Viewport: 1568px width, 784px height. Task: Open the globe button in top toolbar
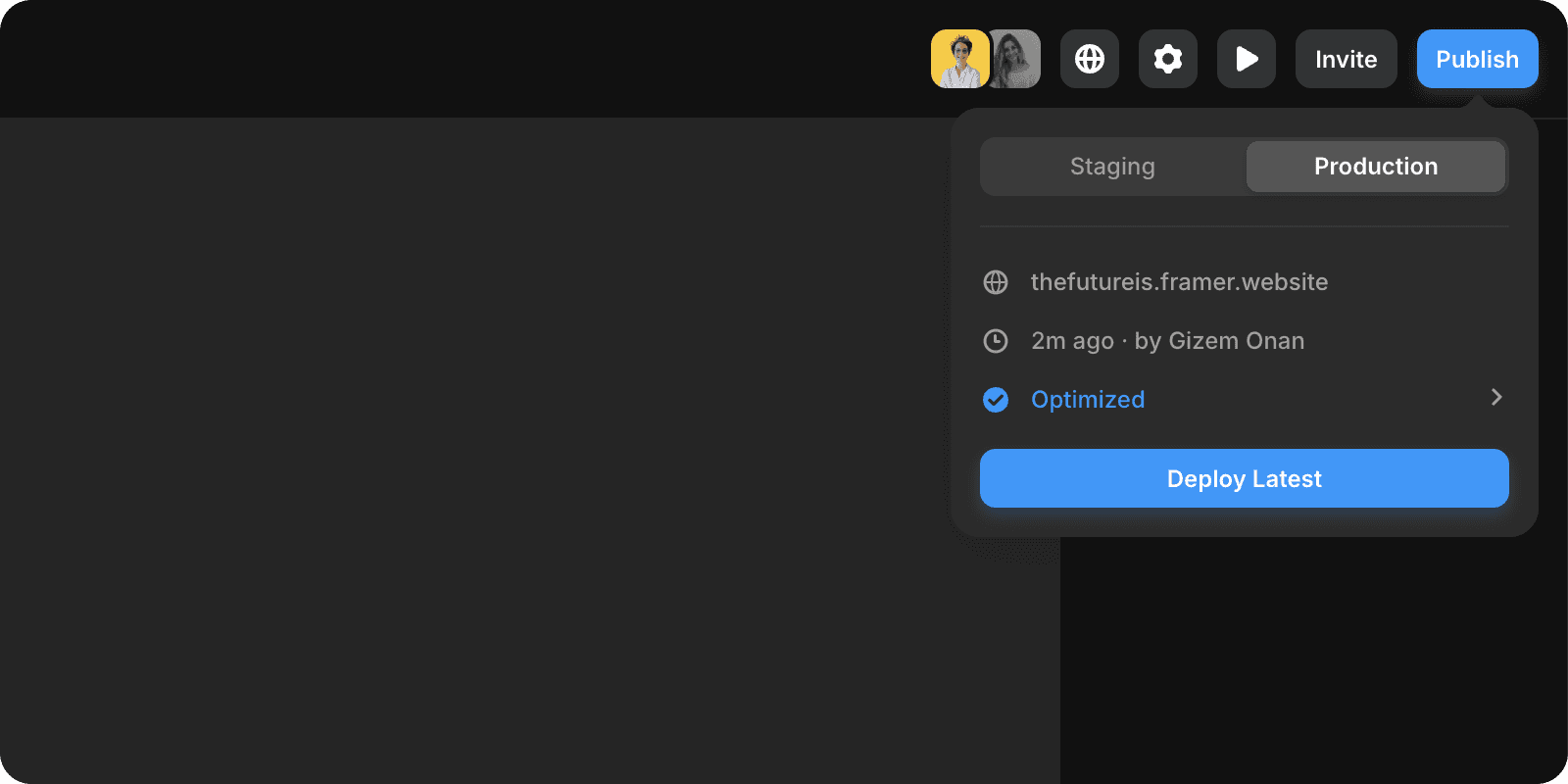tap(1090, 59)
